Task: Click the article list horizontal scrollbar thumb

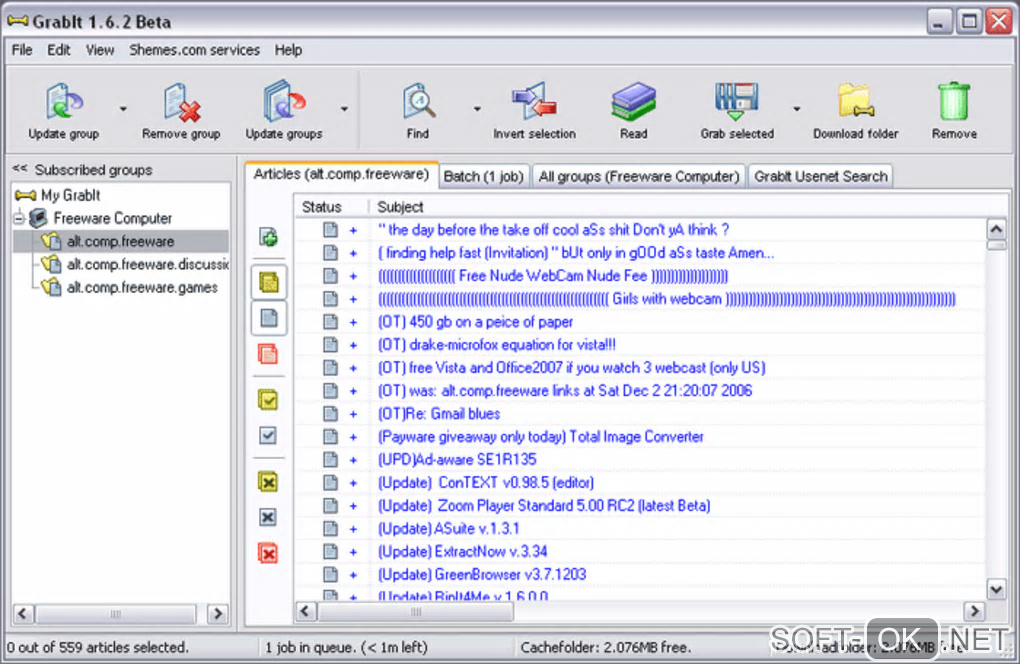Action: (x=415, y=611)
